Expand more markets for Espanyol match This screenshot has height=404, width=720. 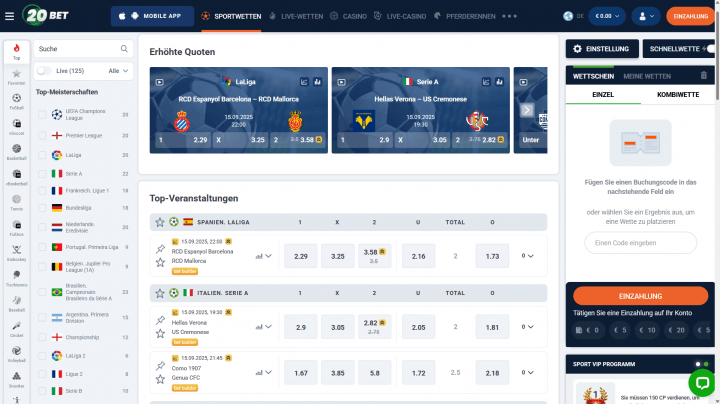coord(527,256)
